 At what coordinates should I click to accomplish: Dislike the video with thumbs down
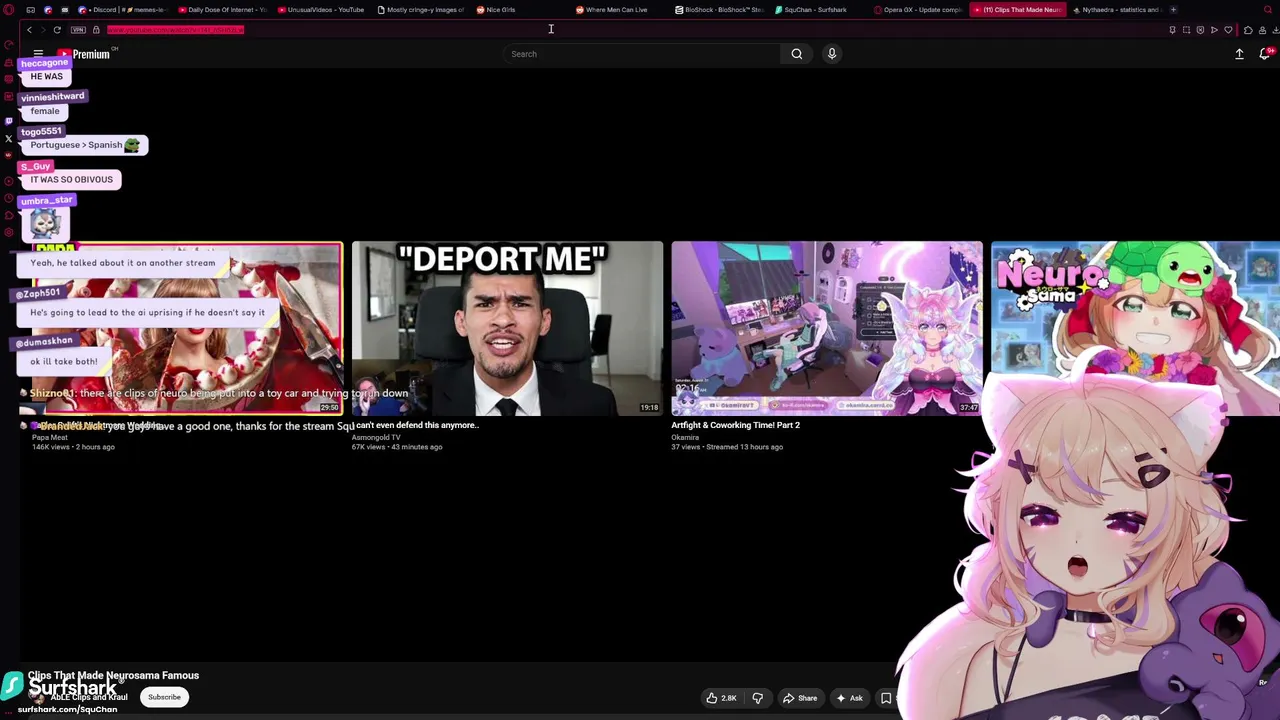(x=757, y=698)
